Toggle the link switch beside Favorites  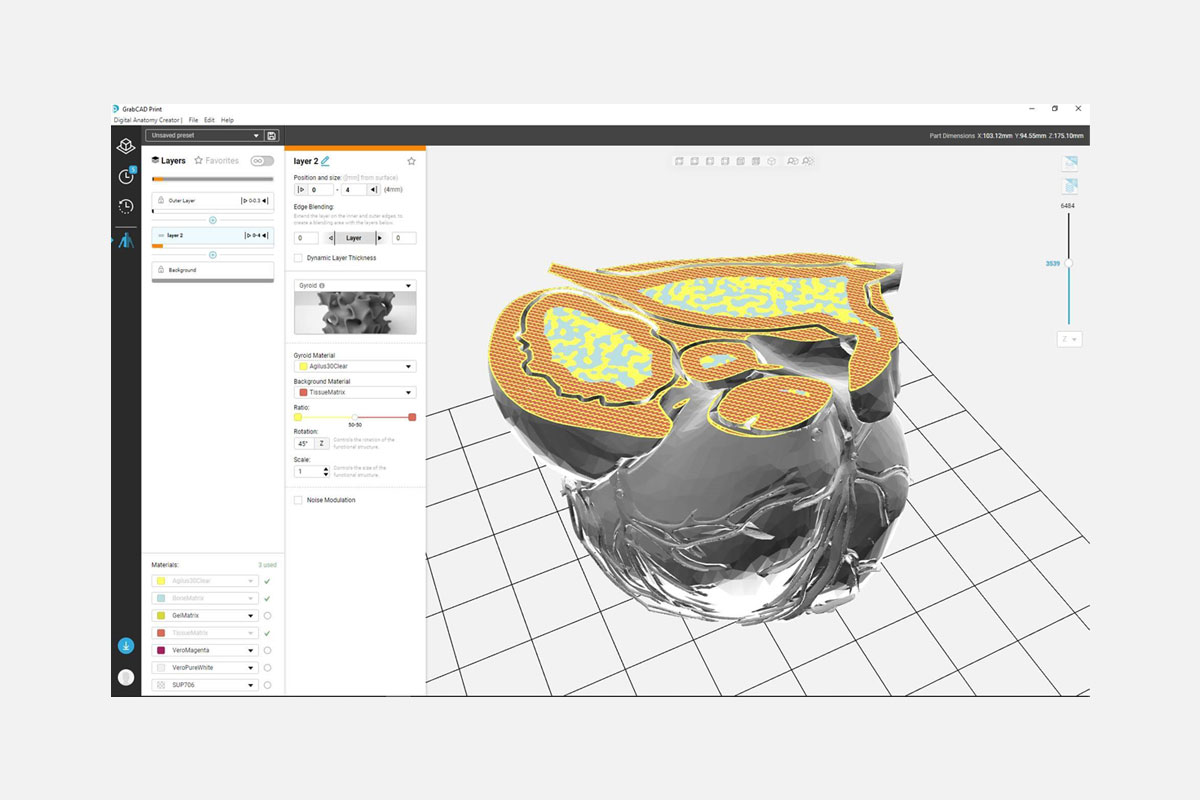[x=262, y=161]
